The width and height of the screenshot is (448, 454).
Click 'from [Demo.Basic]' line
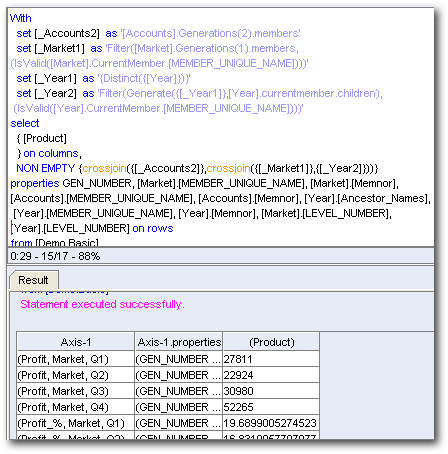(x=54, y=242)
